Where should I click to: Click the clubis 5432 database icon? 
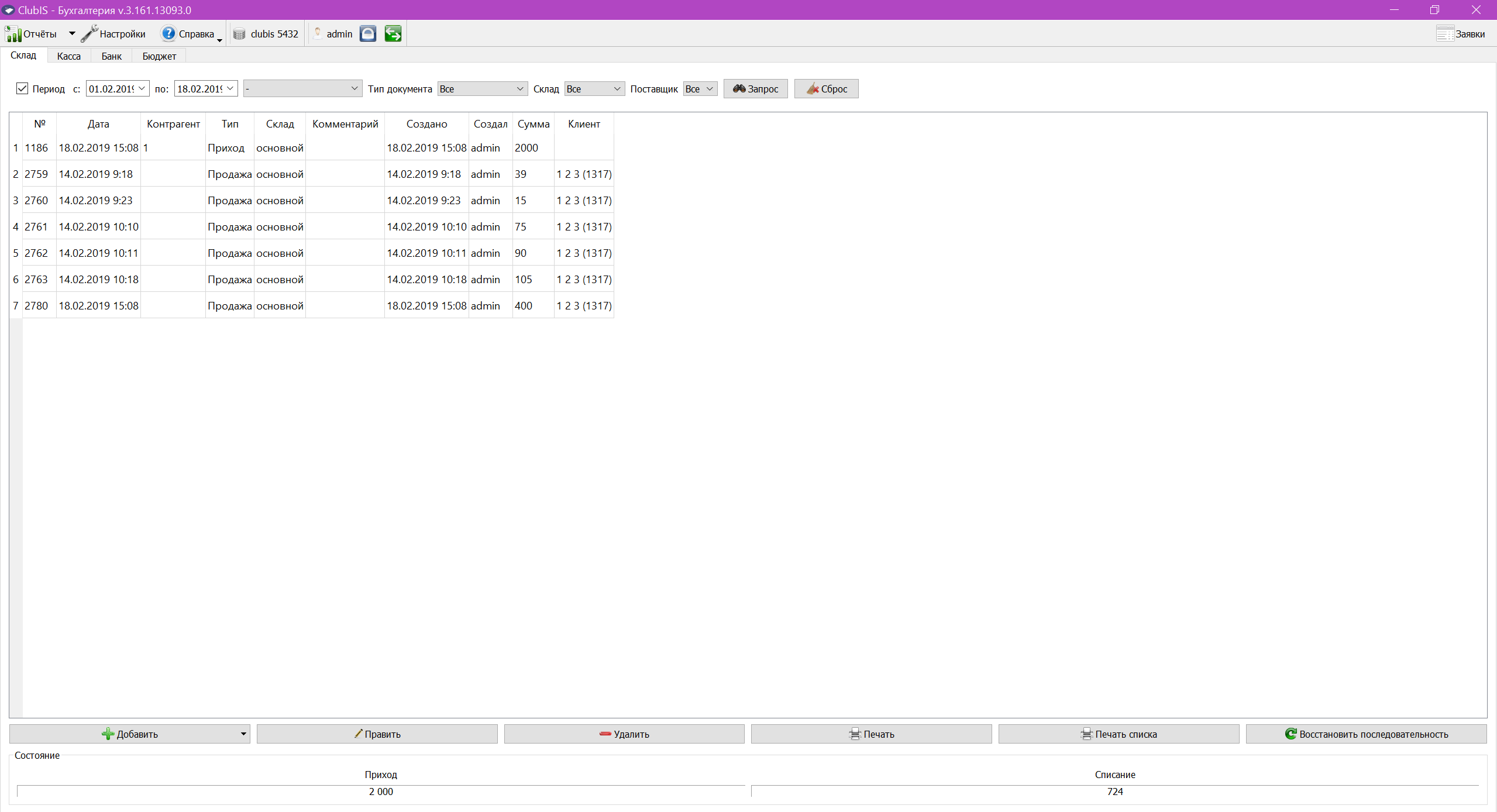click(239, 34)
